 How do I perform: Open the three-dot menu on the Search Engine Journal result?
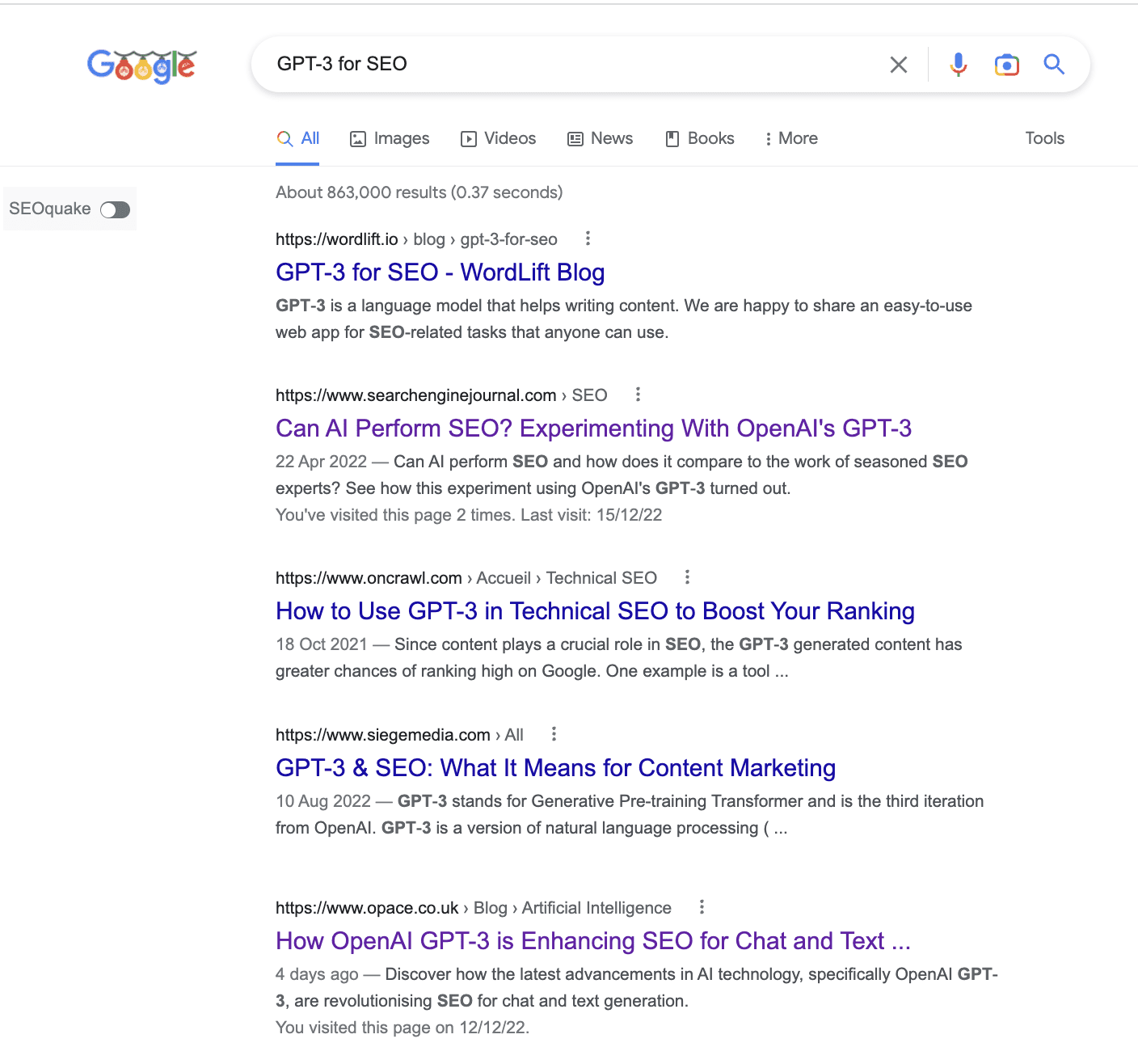[x=638, y=394]
